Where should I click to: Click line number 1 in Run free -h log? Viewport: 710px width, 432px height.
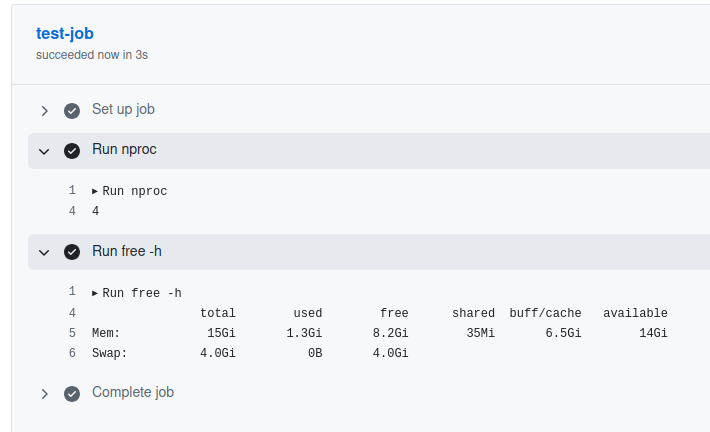click(72, 292)
